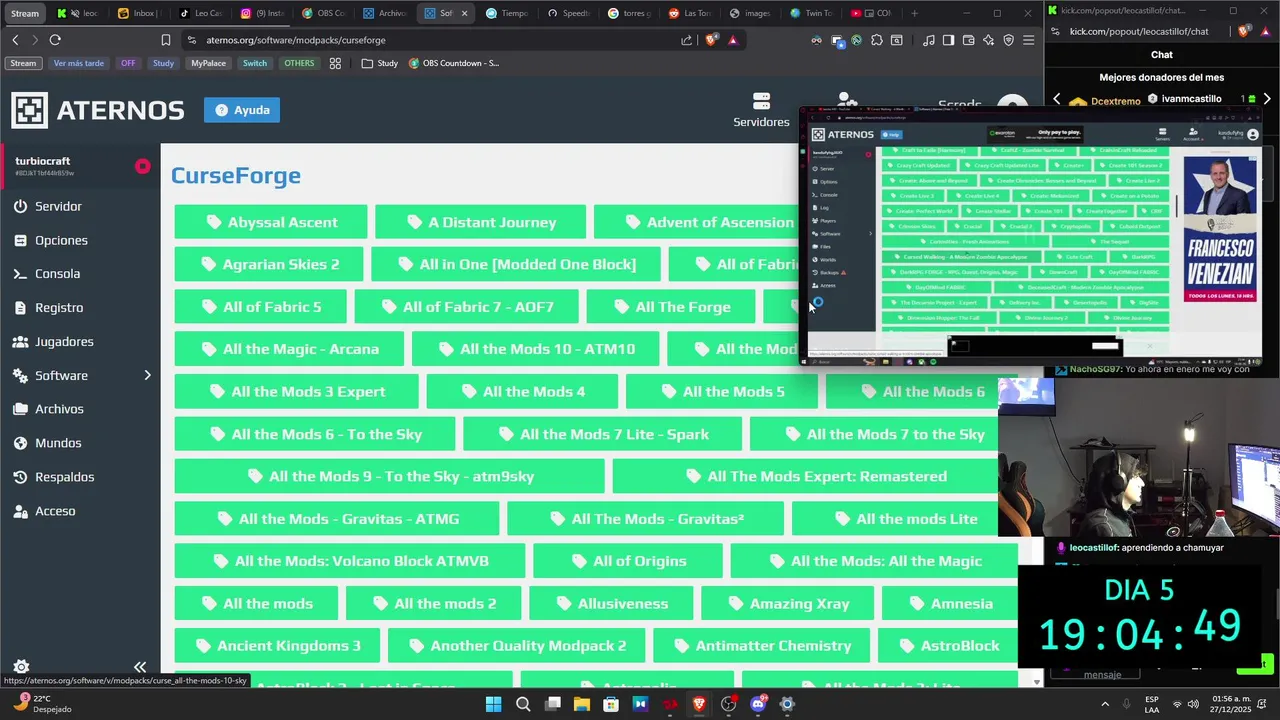Switch to the Speedtest browser tab

[568, 13]
